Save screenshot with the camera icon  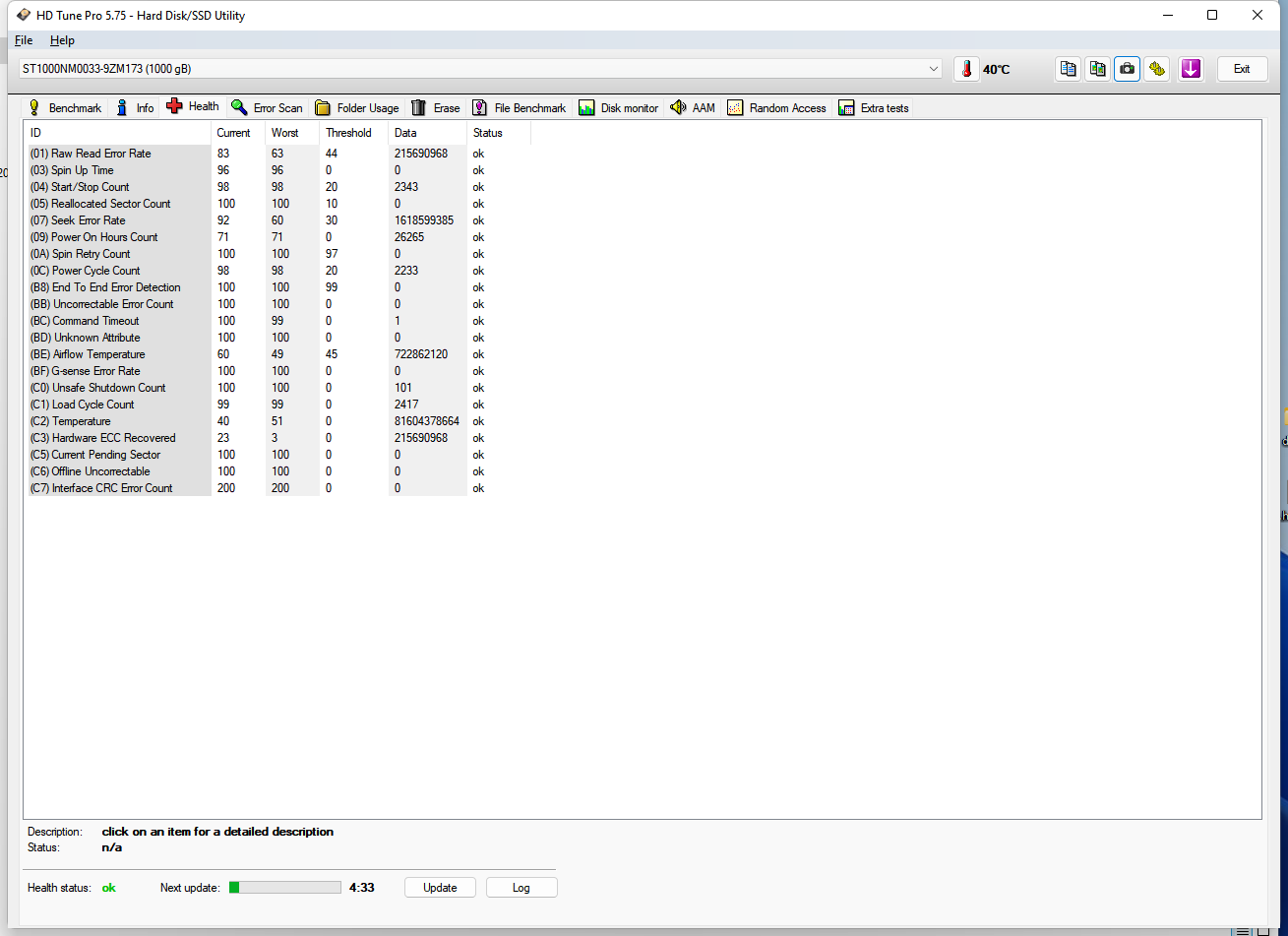click(1127, 69)
